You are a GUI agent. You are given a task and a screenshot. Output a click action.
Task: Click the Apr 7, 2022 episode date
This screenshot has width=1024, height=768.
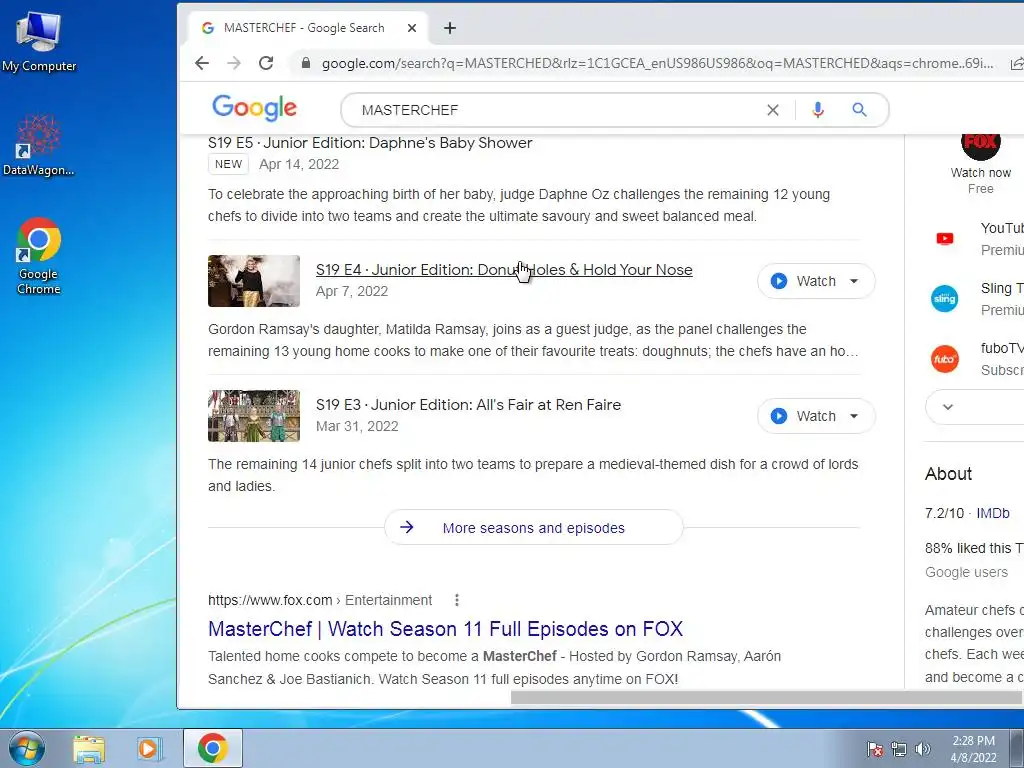[352, 291]
